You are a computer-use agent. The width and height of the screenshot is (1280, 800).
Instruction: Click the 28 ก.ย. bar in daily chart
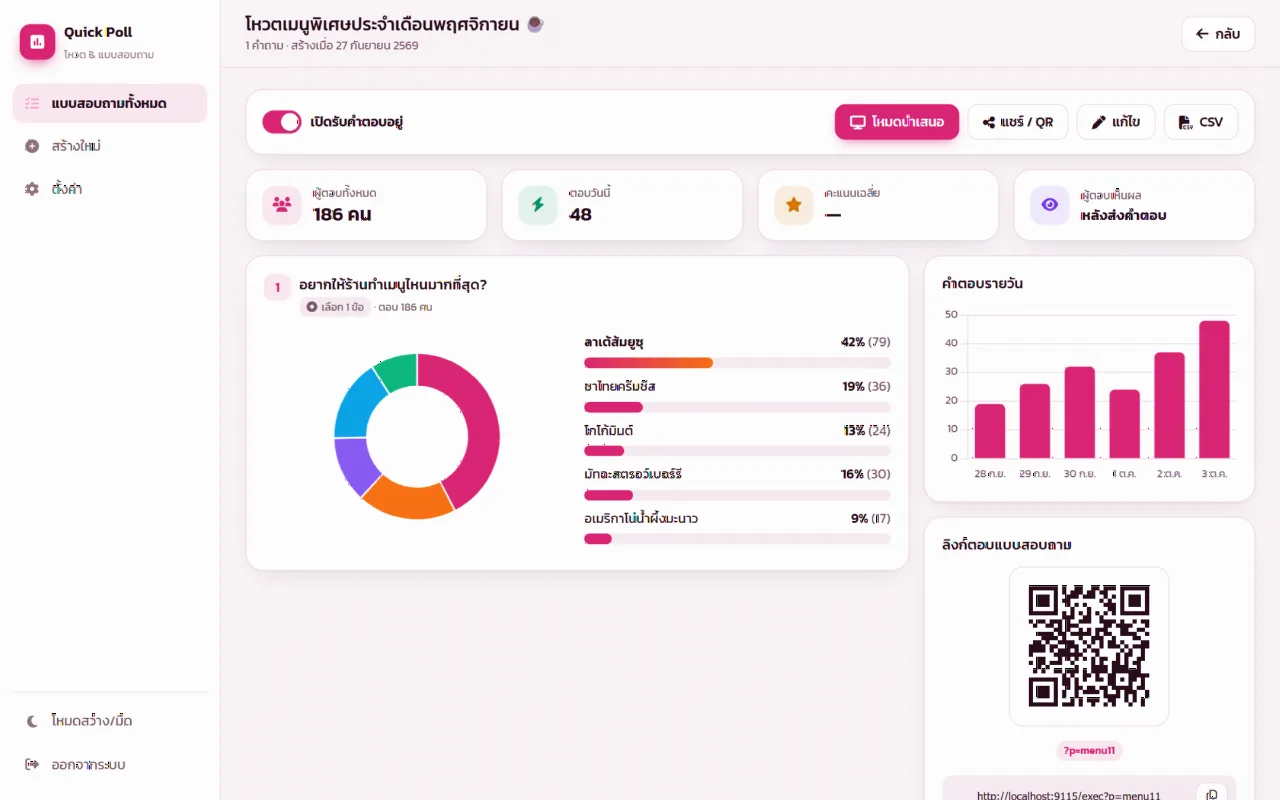pyautogui.click(x=990, y=431)
